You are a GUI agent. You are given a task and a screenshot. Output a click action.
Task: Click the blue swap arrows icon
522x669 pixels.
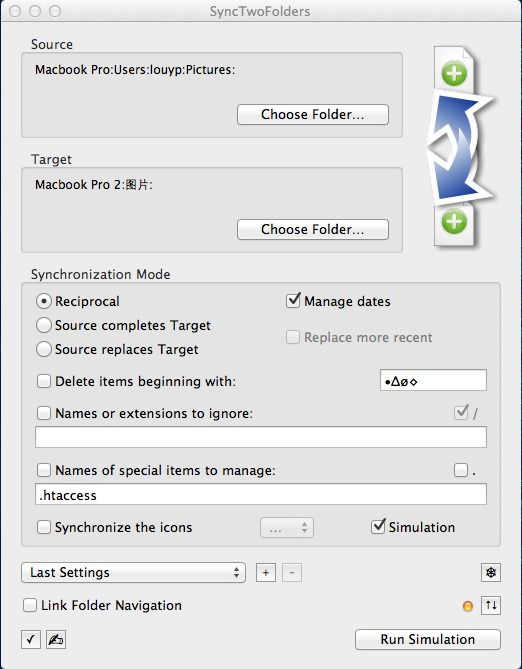[x=460, y=147]
